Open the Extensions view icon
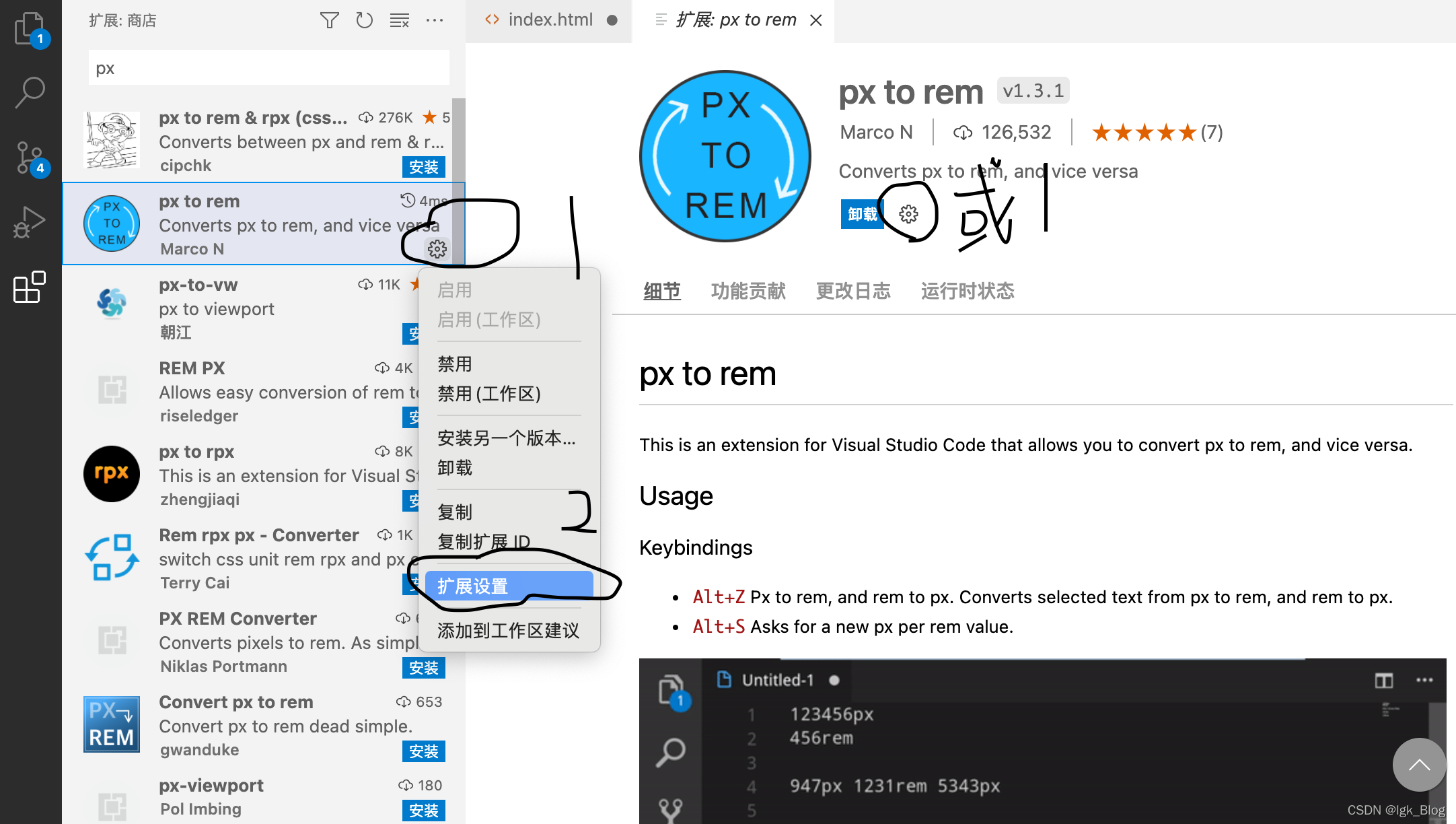 pyautogui.click(x=30, y=287)
